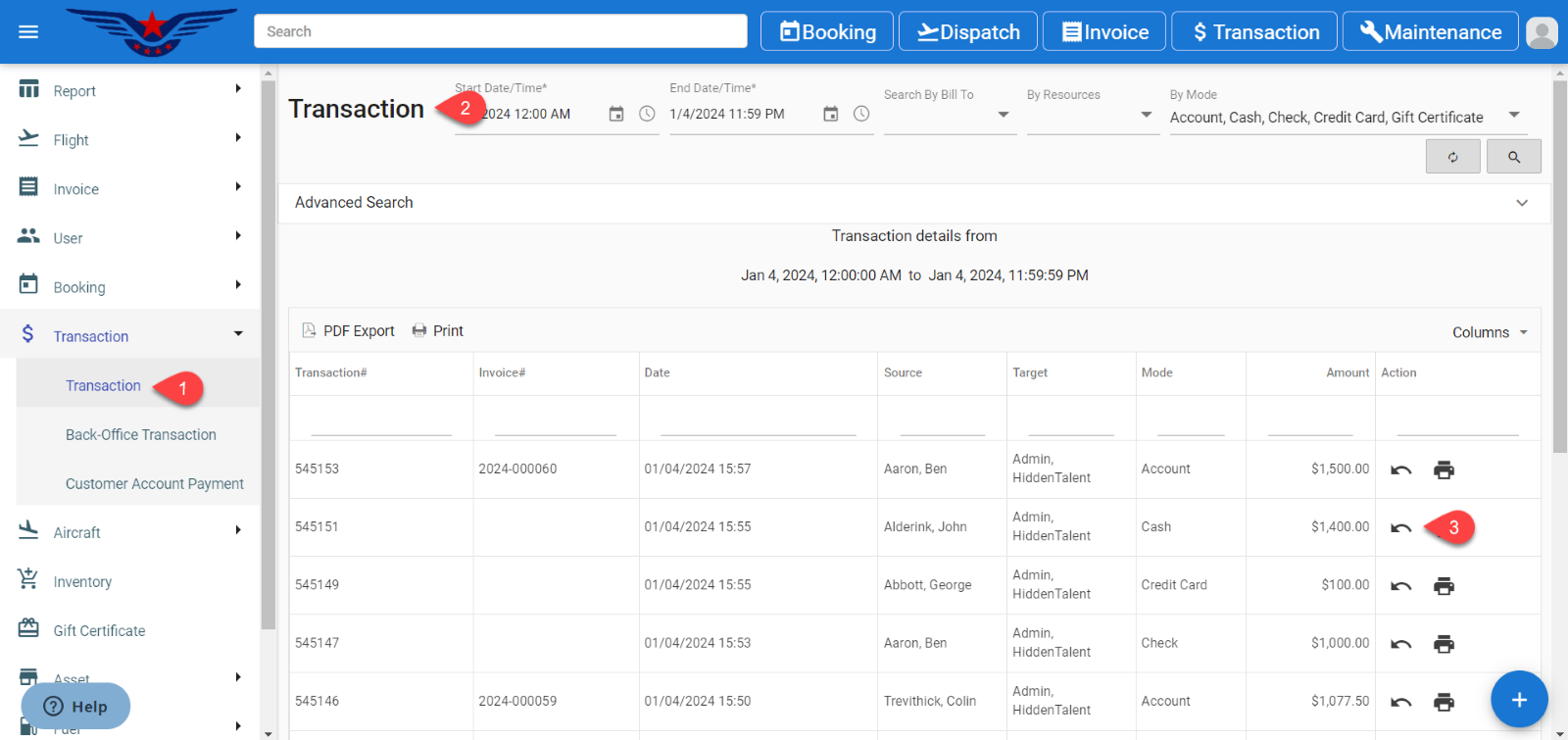Click the magnifier search button

click(x=1513, y=157)
